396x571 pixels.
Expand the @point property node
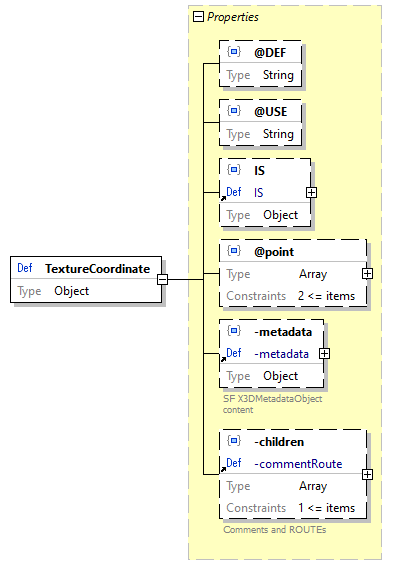tap(367, 273)
